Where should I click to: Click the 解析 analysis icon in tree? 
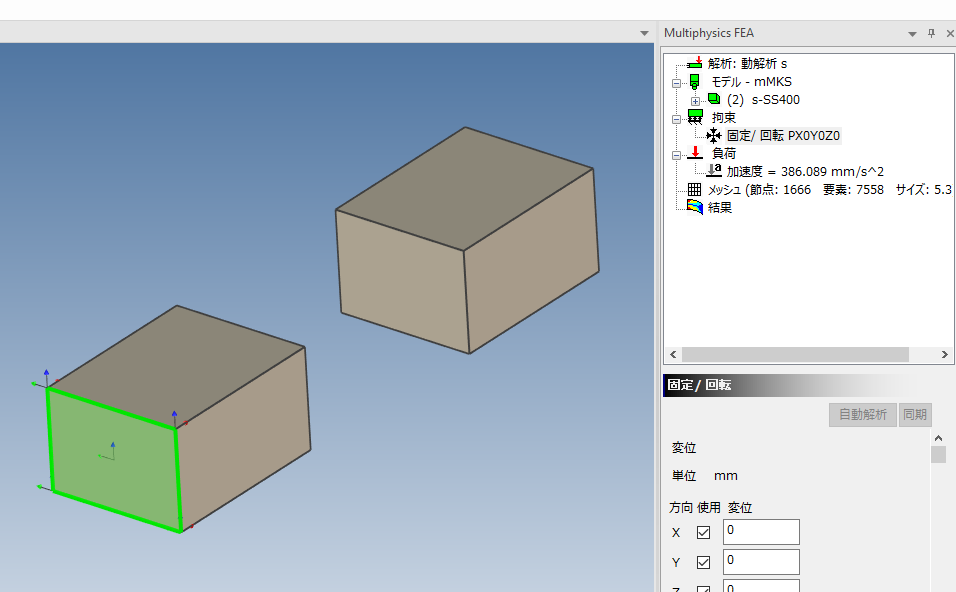tap(694, 63)
